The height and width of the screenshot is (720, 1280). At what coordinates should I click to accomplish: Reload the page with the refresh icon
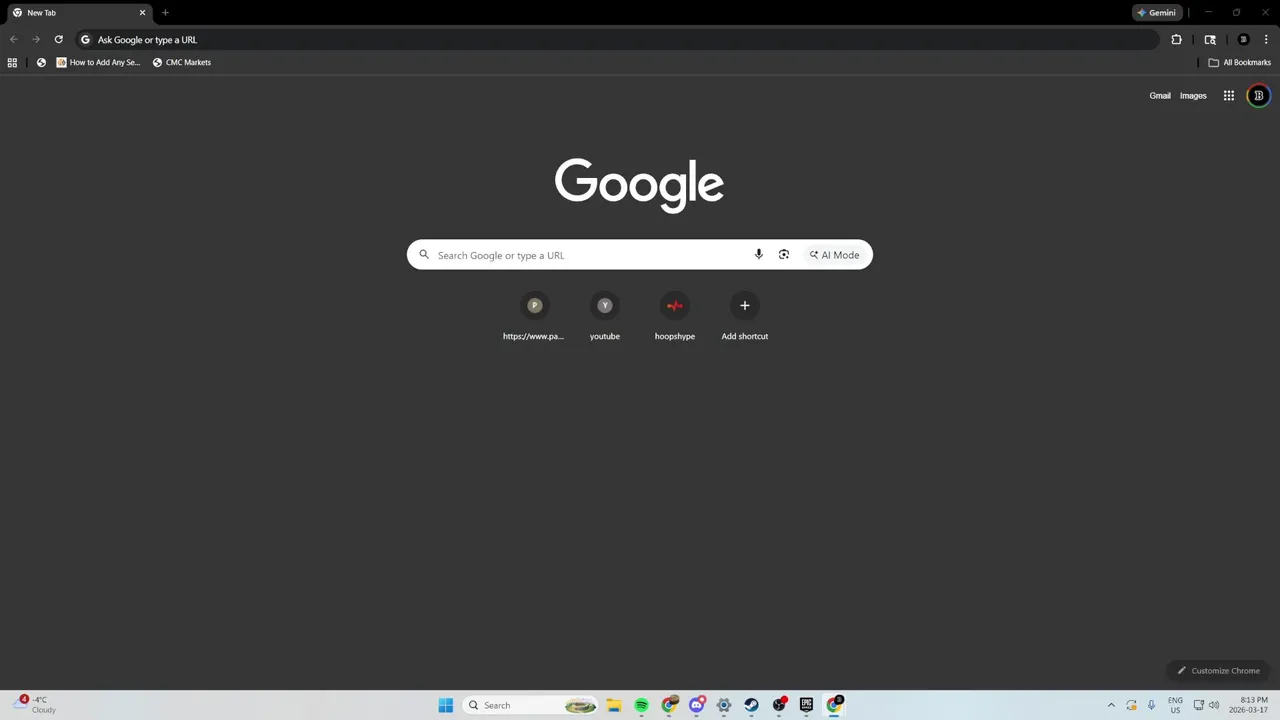(59, 40)
